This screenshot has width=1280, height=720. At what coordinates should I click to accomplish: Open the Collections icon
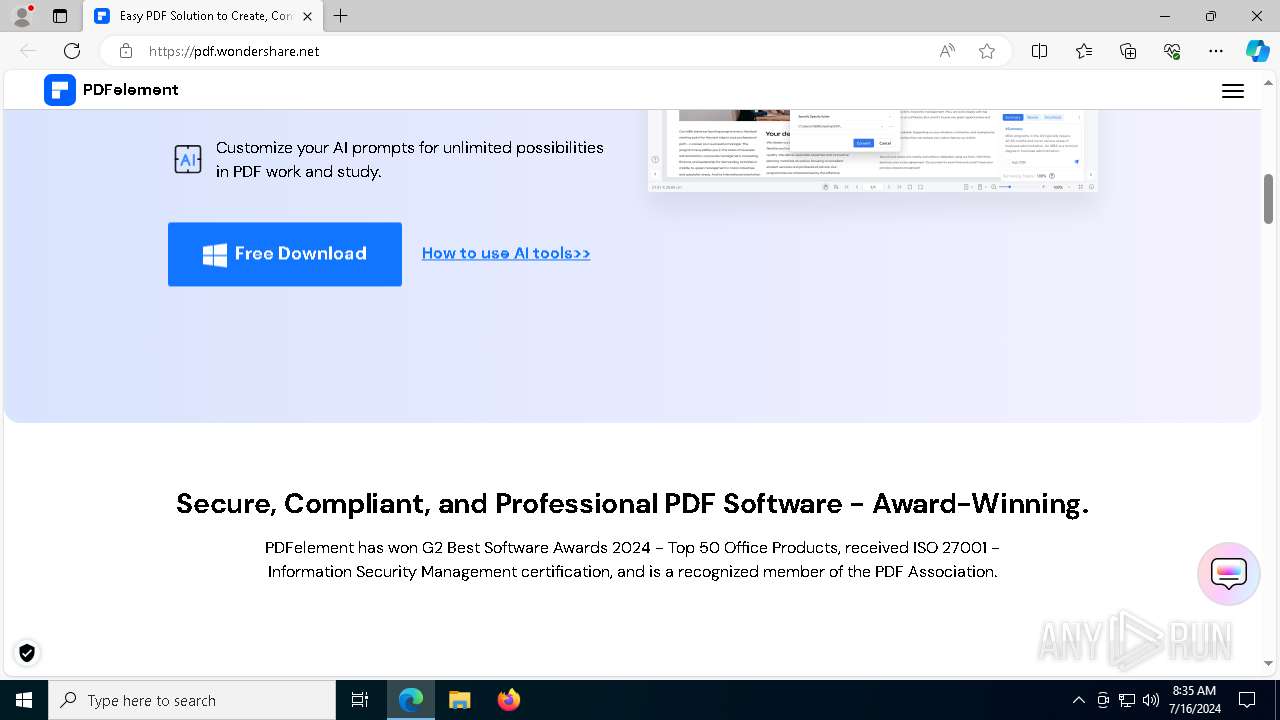tap(1128, 51)
